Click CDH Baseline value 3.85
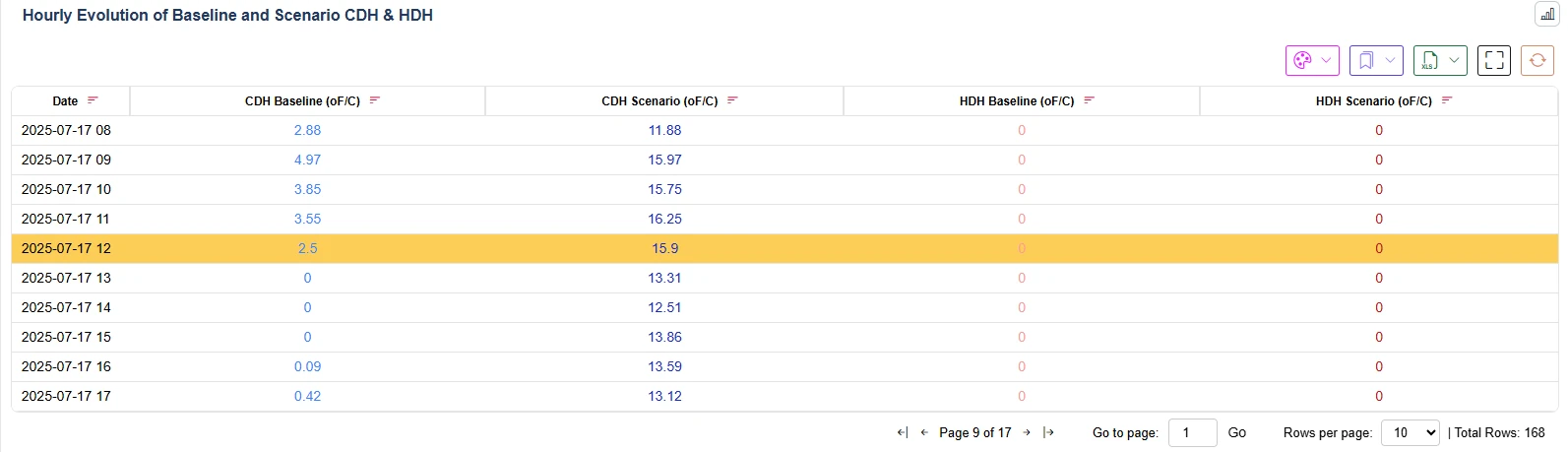 [307, 189]
